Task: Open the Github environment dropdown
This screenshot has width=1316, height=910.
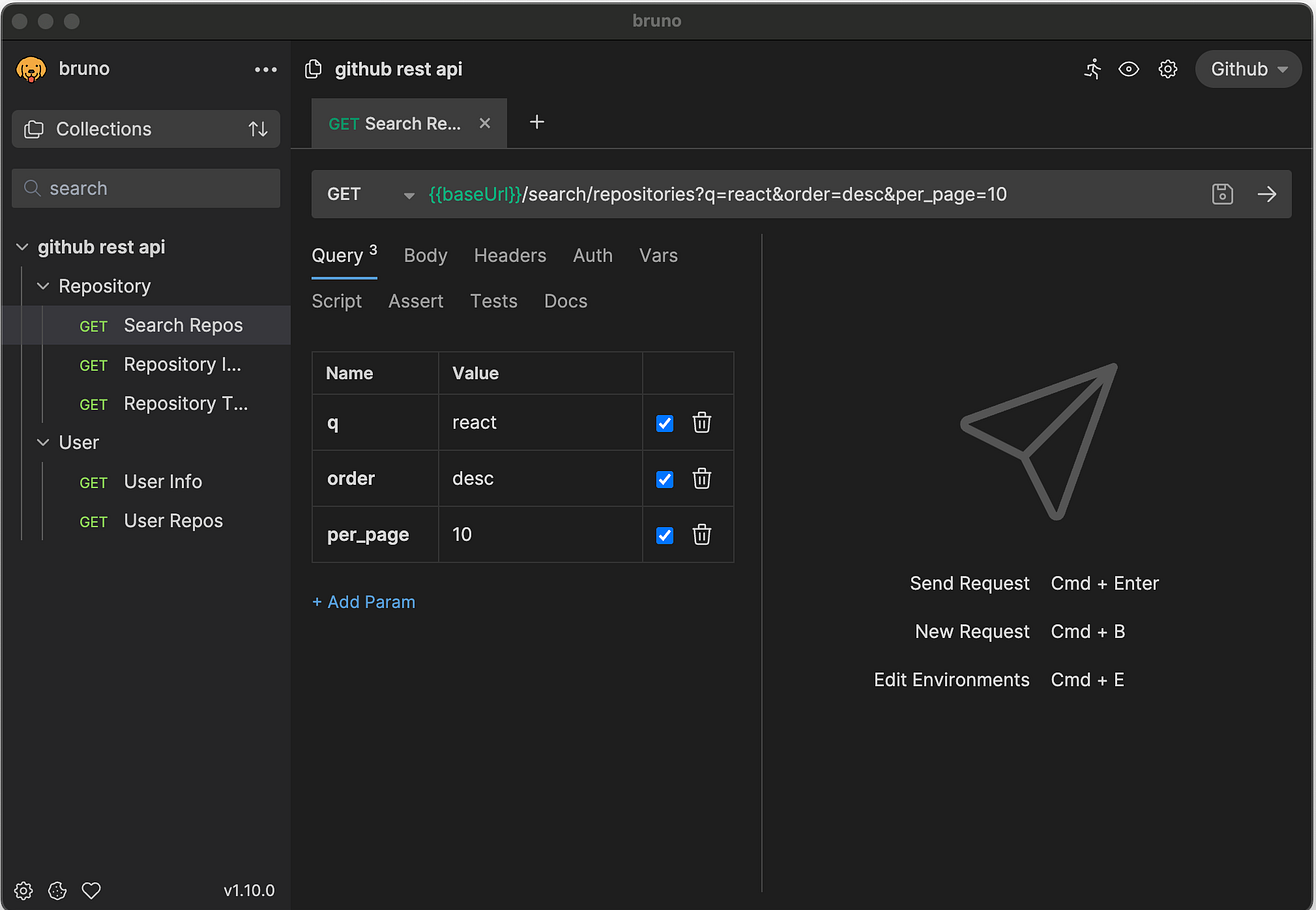Action: (x=1248, y=69)
